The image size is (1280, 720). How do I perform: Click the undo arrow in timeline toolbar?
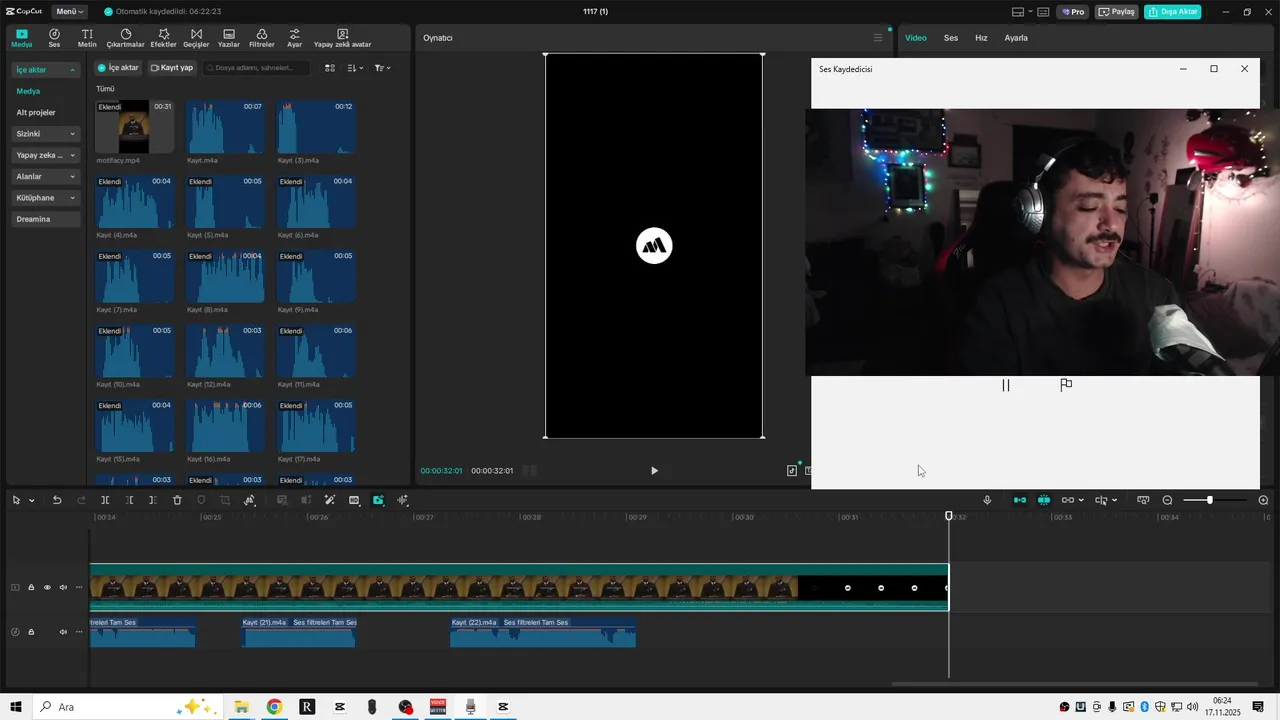(57, 500)
